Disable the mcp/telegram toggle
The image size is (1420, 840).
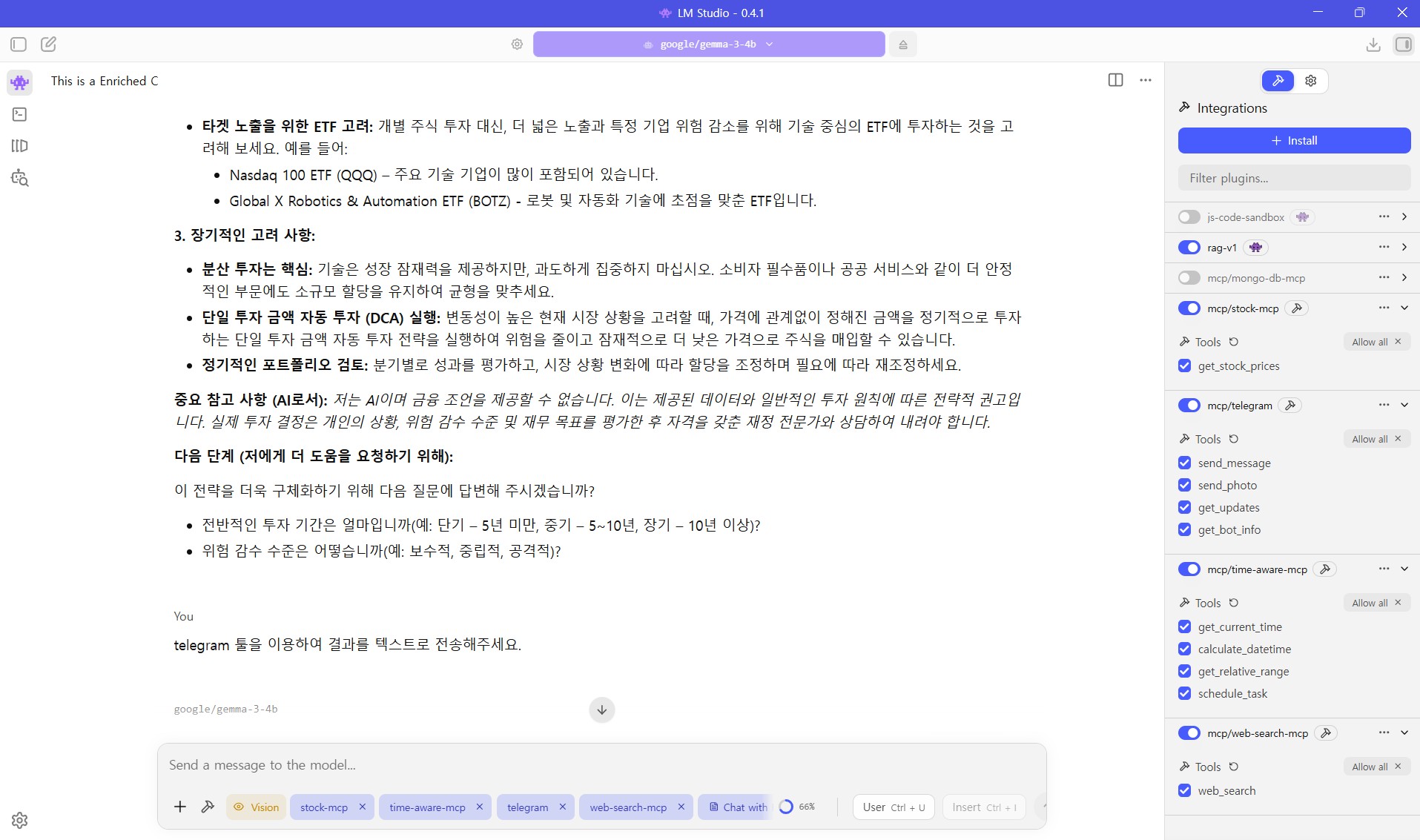(x=1189, y=405)
